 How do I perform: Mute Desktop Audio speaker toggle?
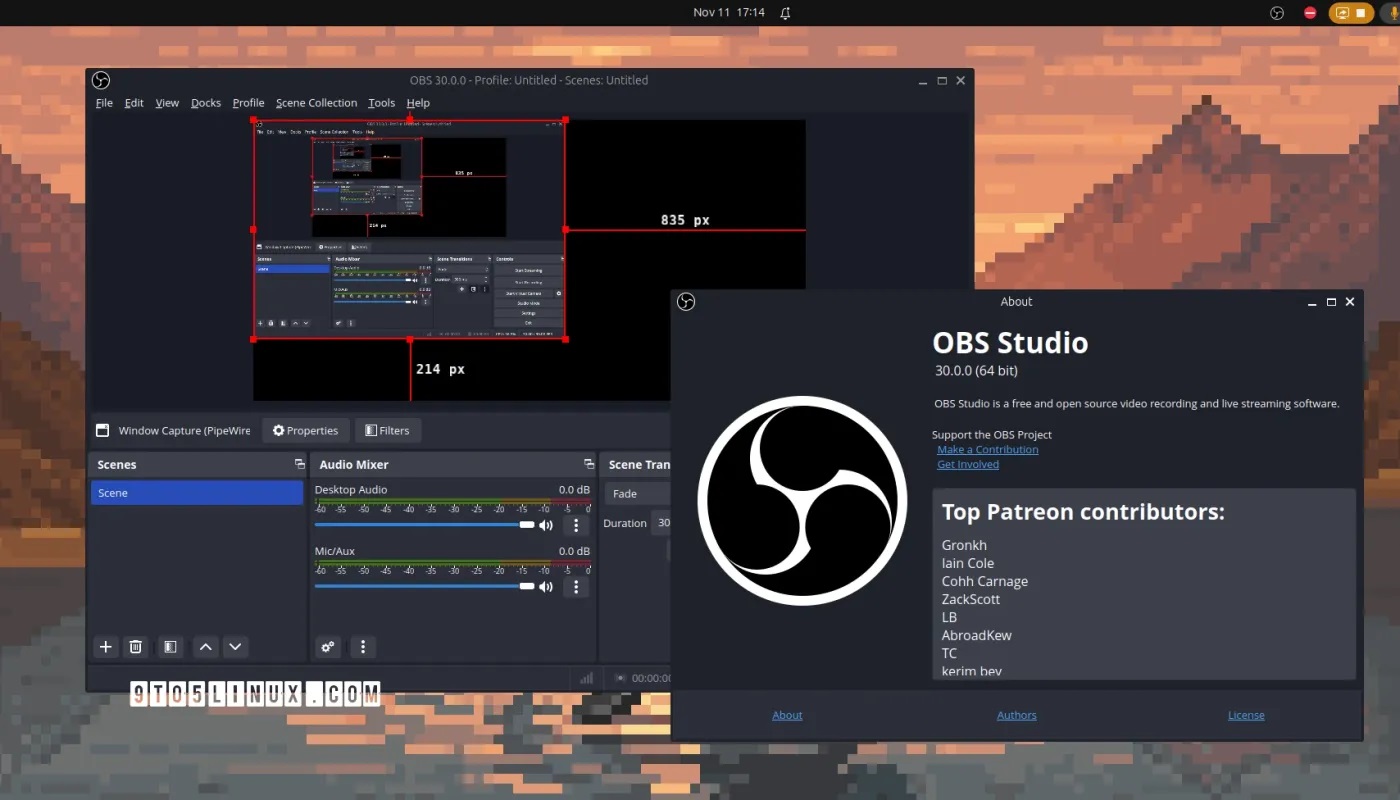[546, 525]
